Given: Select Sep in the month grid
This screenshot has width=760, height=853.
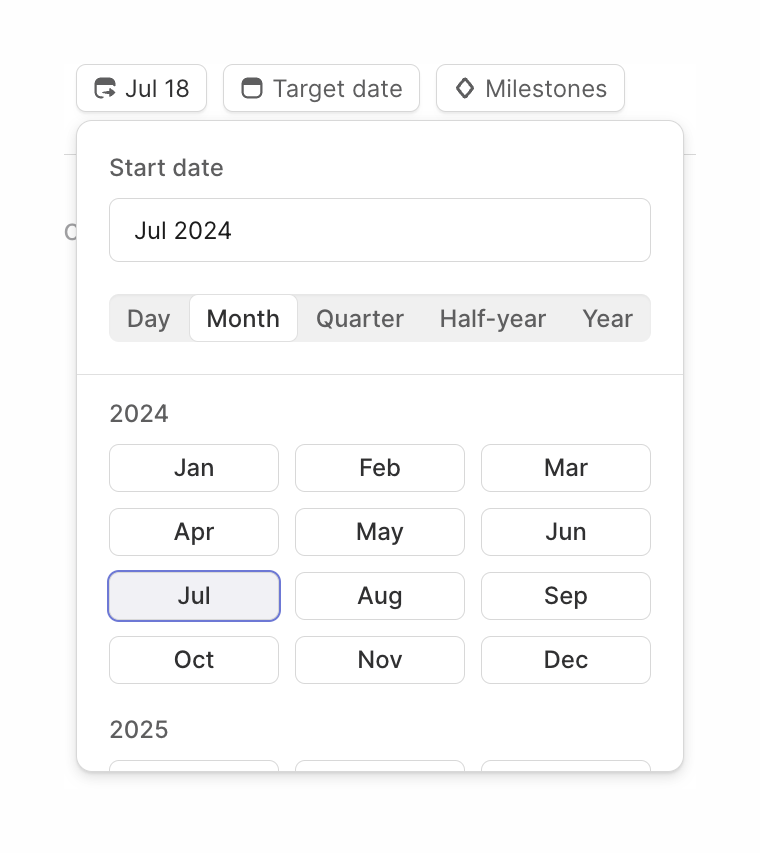Looking at the screenshot, I should (x=565, y=596).
